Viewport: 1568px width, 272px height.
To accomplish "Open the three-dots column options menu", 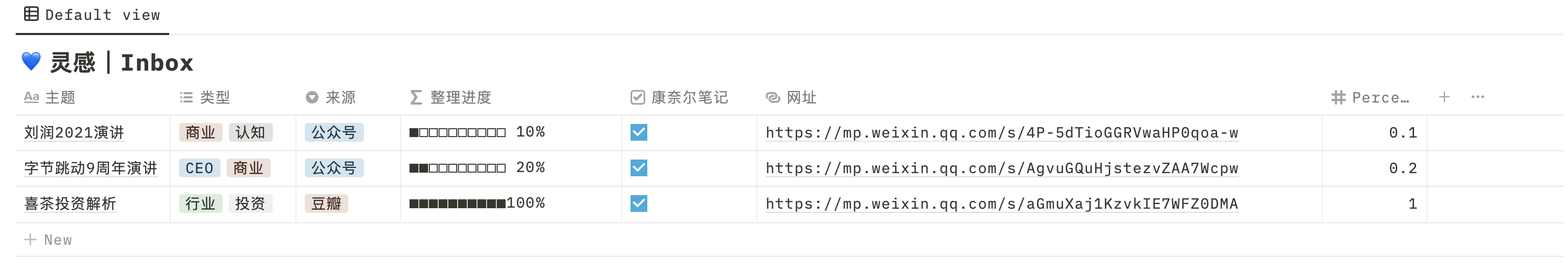I will 1477,97.
